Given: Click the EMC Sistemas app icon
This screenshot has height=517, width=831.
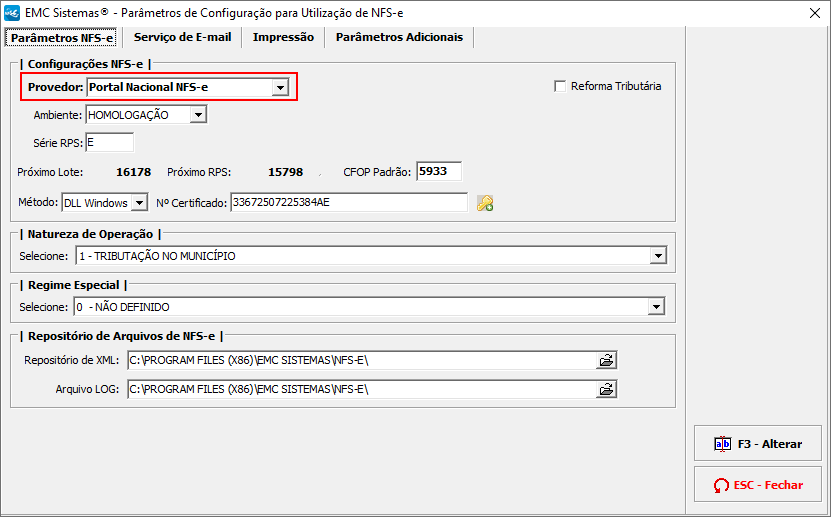Looking at the screenshot, I should [x=12, y=13].
